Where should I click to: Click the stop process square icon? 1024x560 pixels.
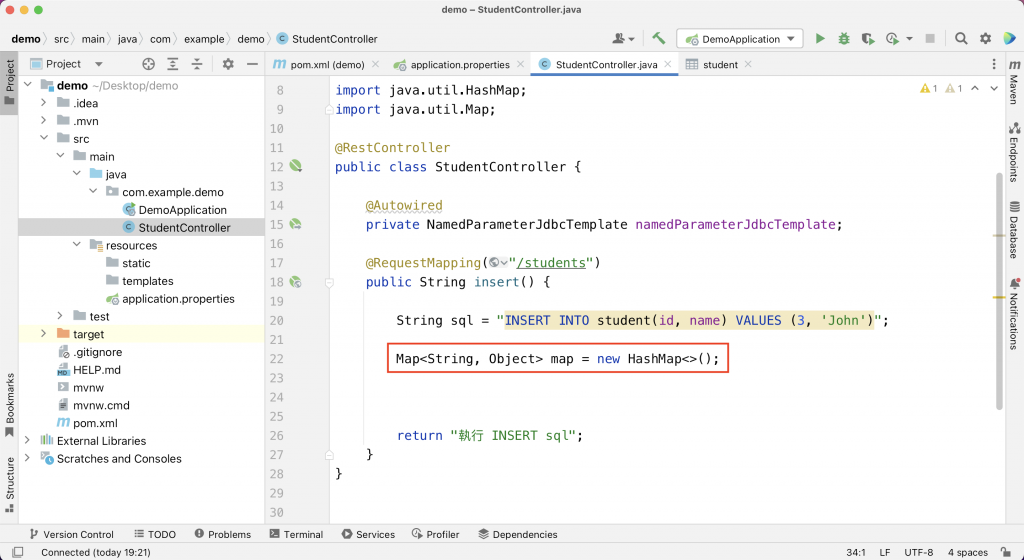point(930,39)
